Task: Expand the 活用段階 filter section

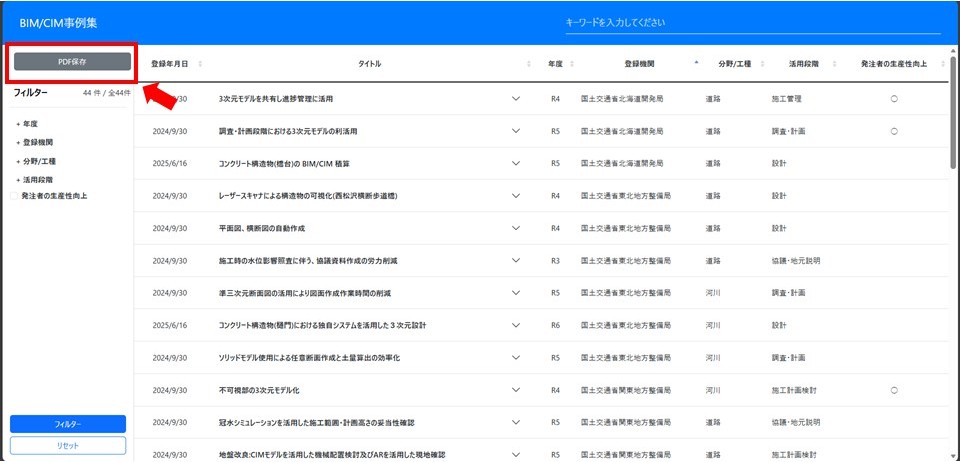Action: click(x=17, y=179)
